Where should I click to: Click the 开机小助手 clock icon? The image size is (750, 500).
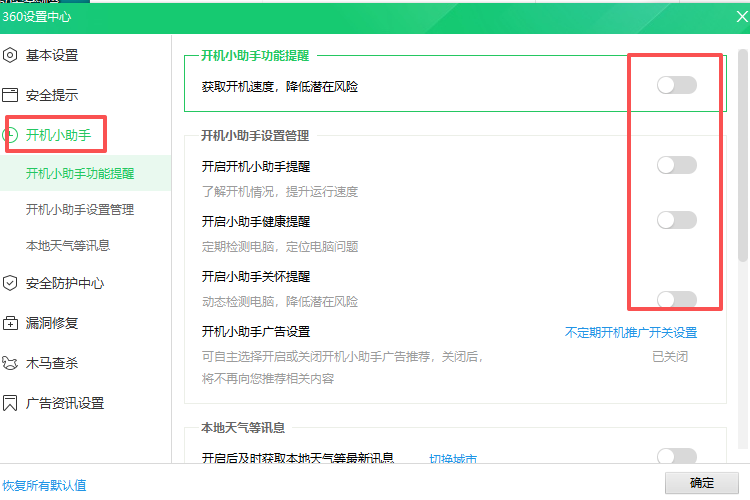(12, 135)
